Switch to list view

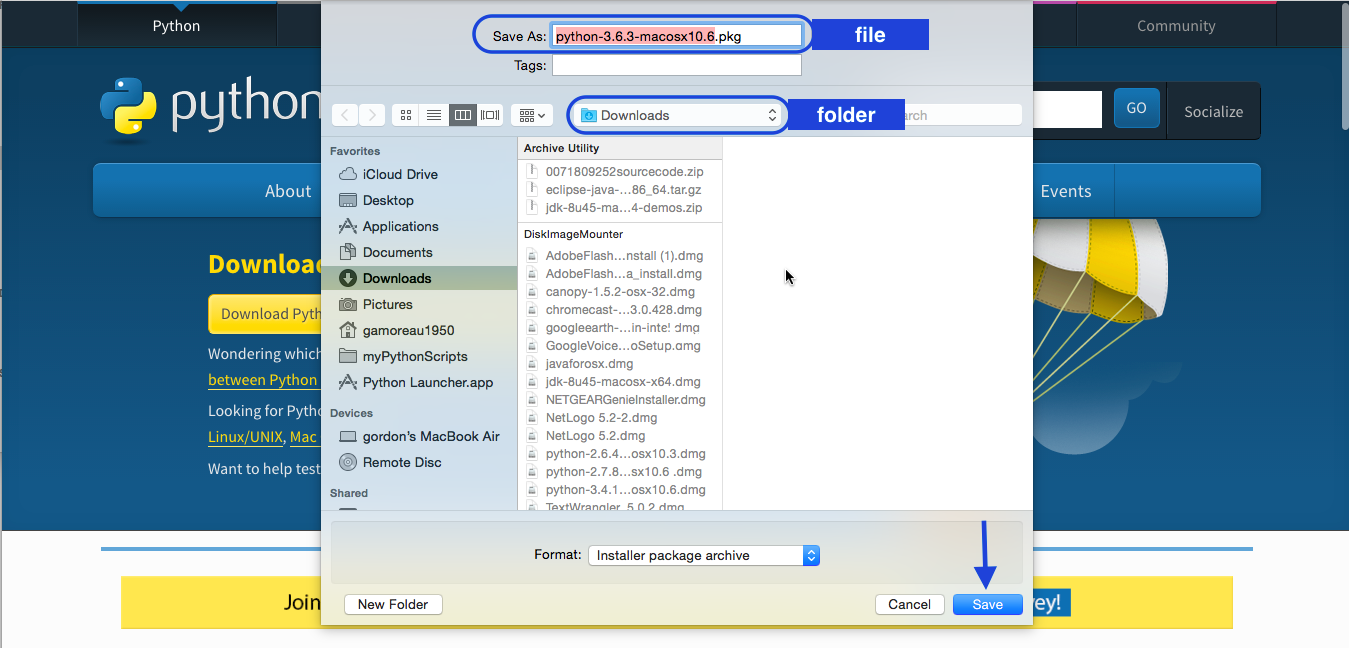click(x=434, y=115)
